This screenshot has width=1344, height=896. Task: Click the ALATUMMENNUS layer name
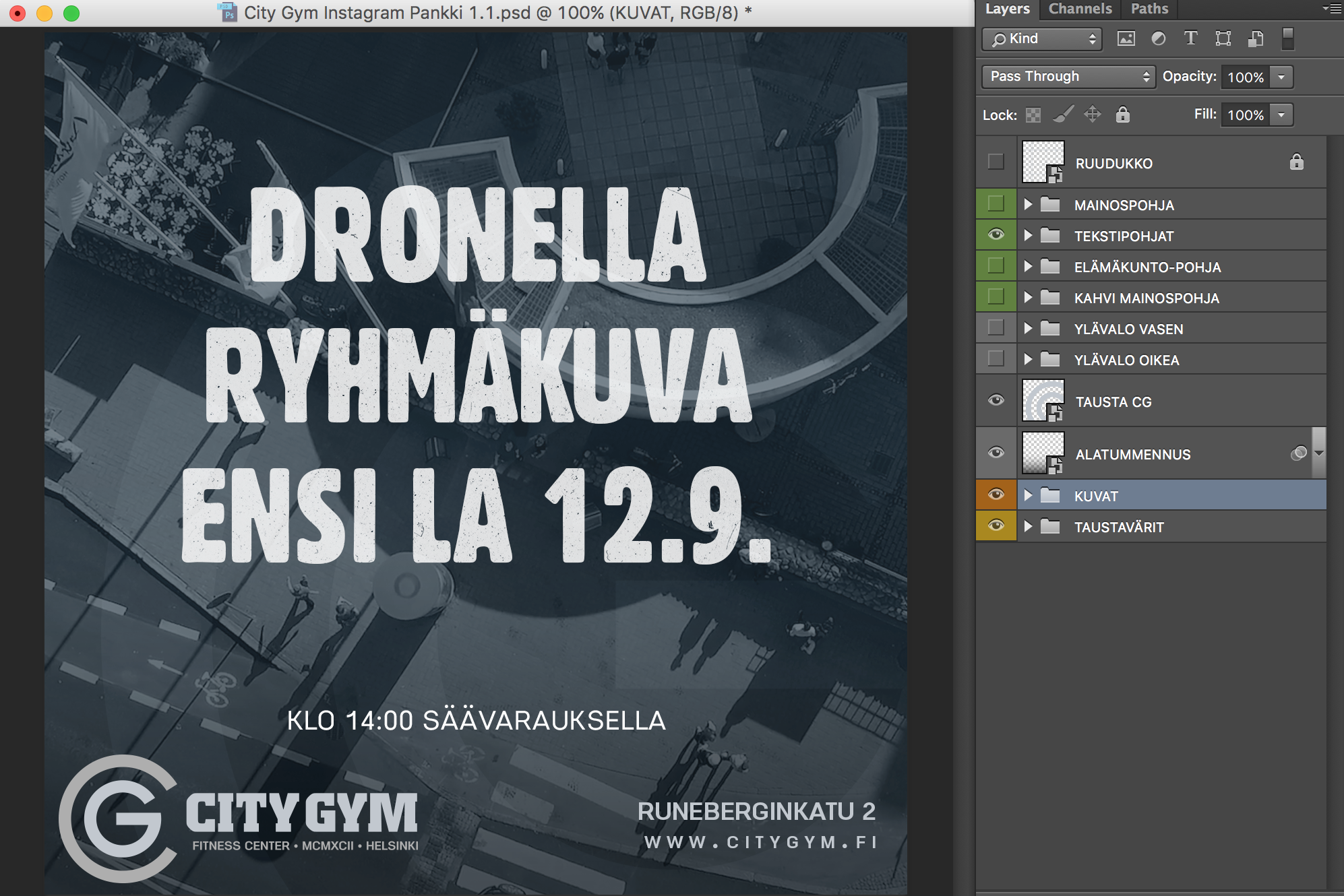click(x=1133, y=455)
